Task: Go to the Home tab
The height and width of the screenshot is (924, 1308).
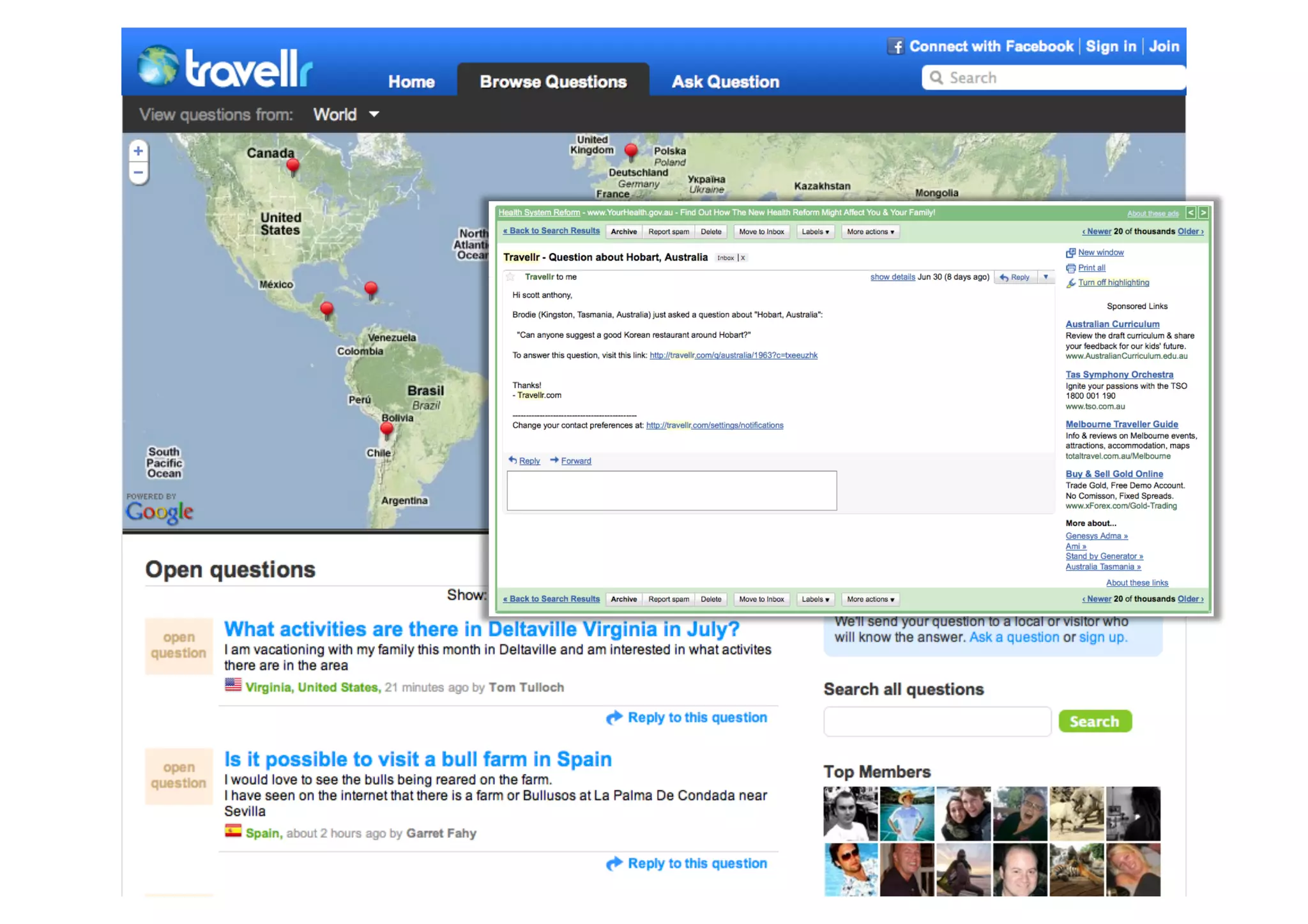Action: tap(411, 82)
